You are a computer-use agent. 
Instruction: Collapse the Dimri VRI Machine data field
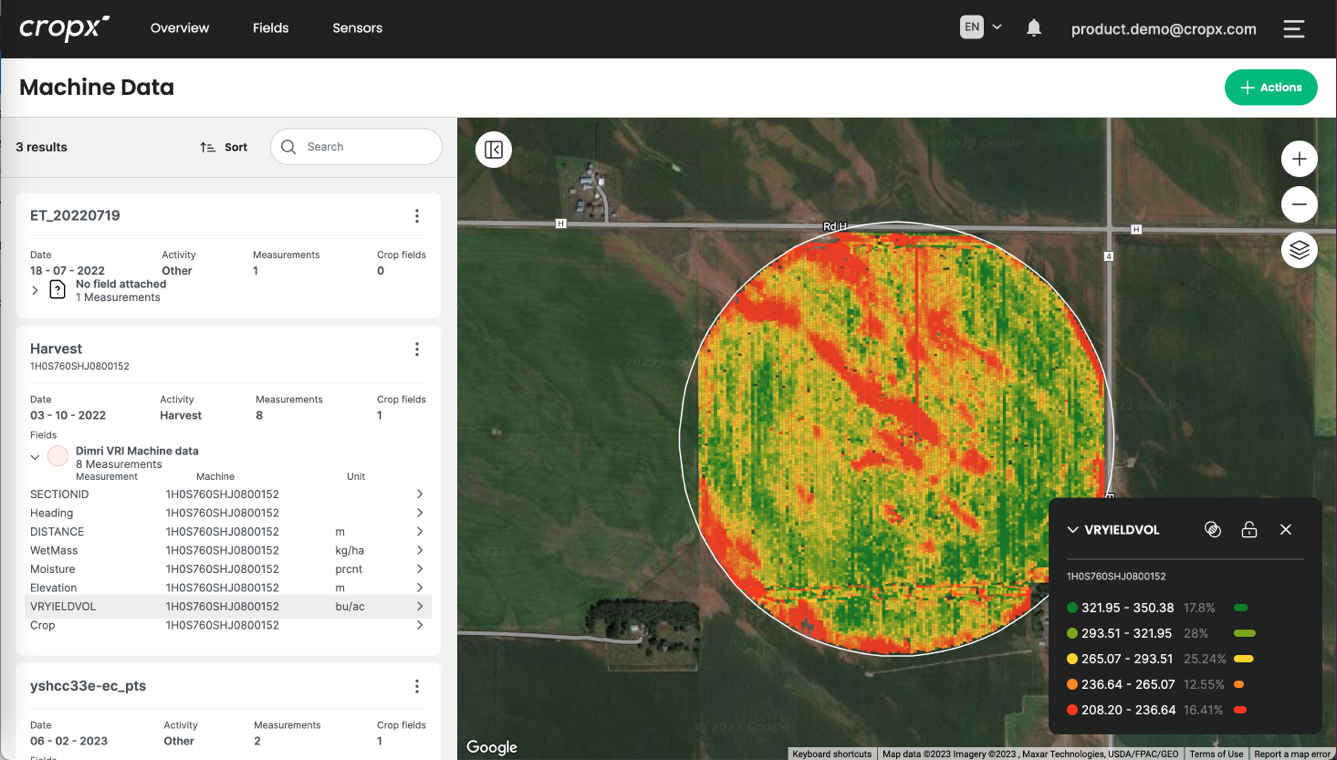[35, 457]
